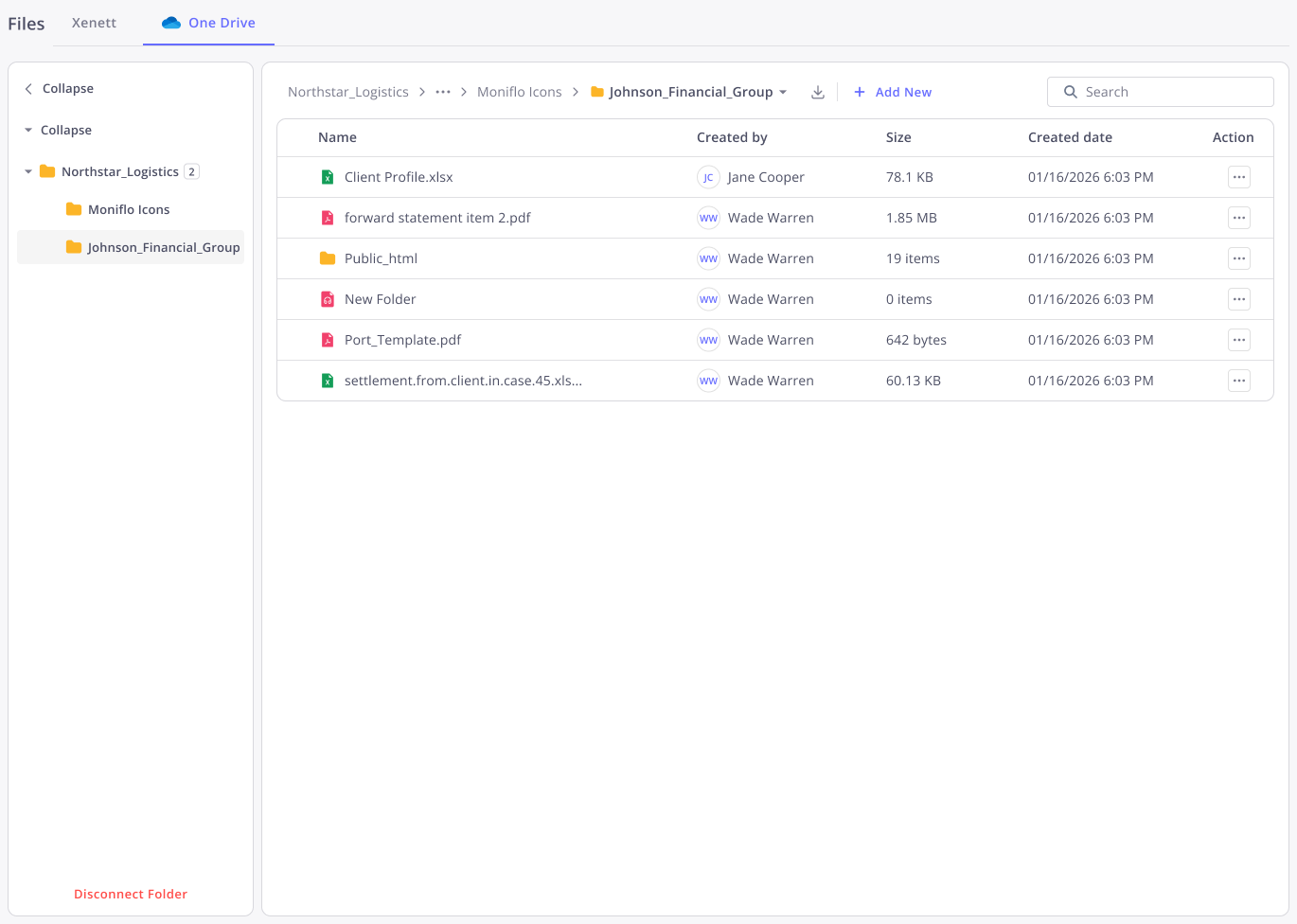
Task: Click into the Search field
Action: [1161, 92]
